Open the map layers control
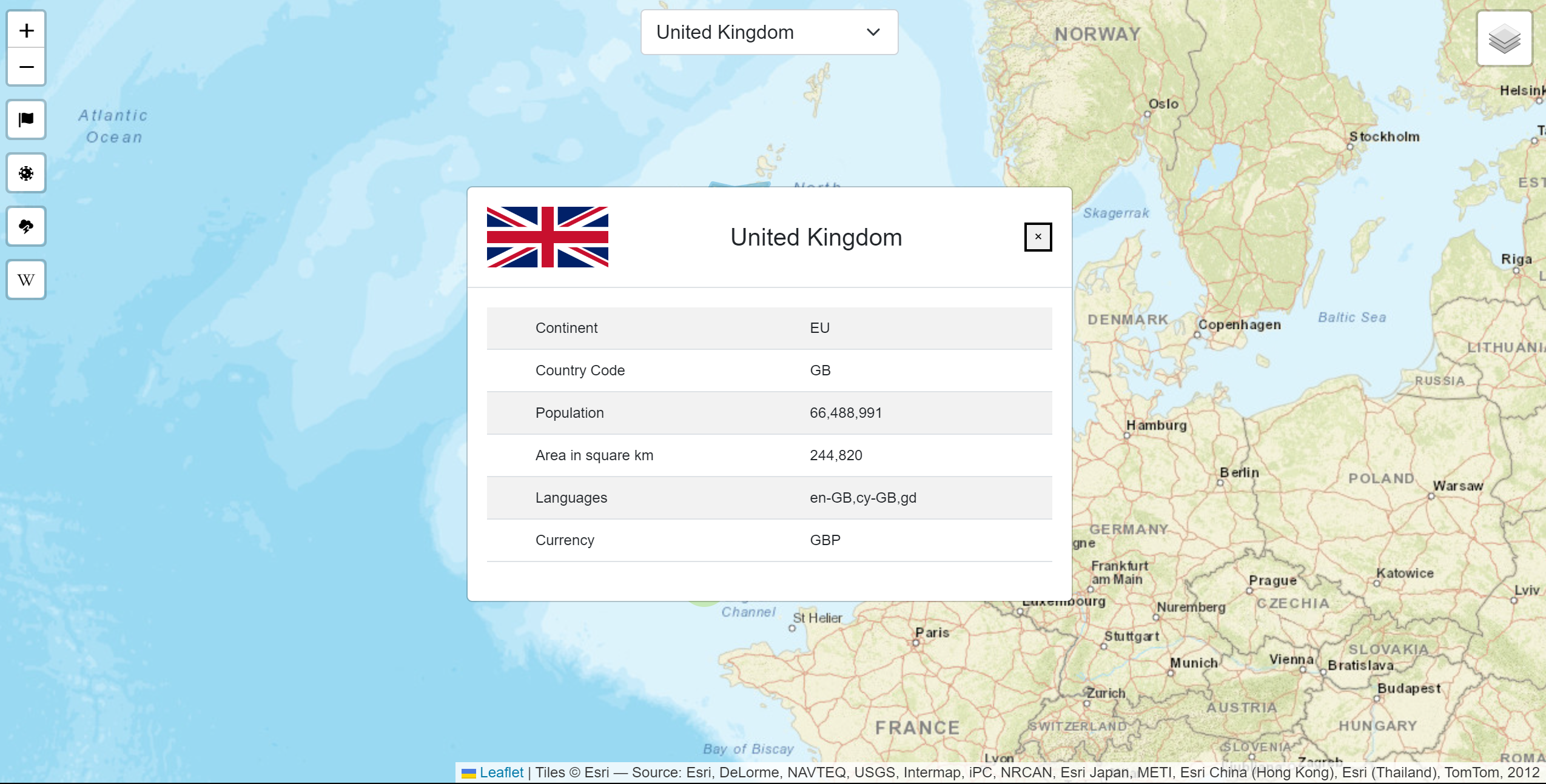This screenshot has height=784, width=1546. pyautogui.click(x=1504, y=39)
